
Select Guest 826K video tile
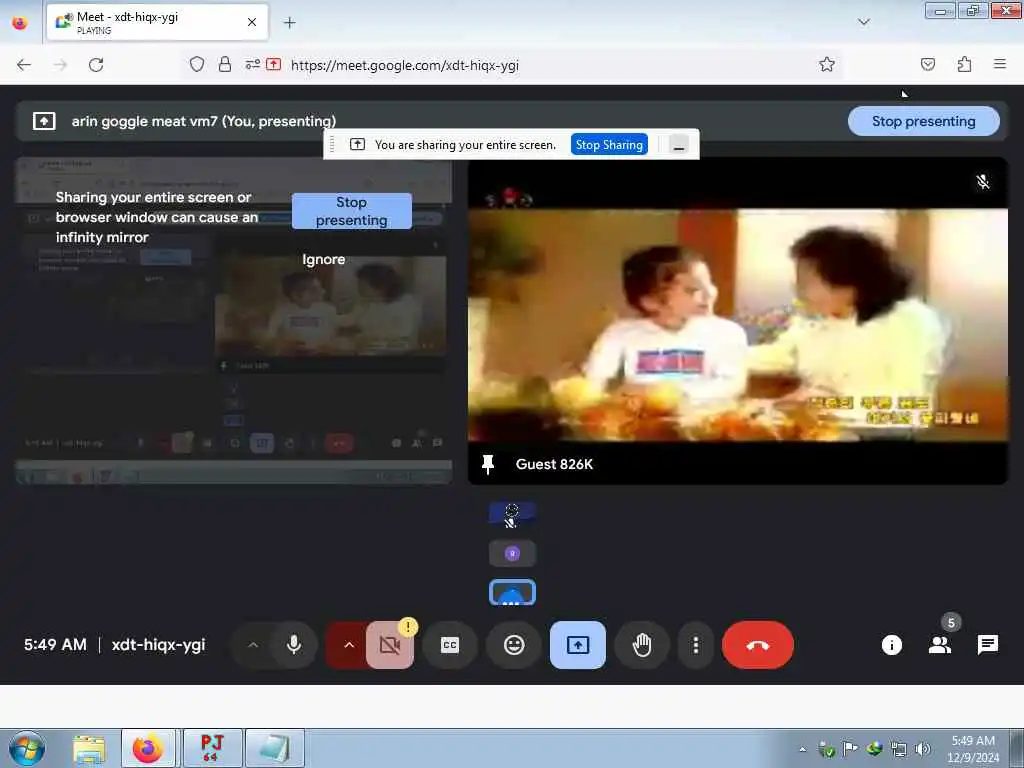click(738, 321)
